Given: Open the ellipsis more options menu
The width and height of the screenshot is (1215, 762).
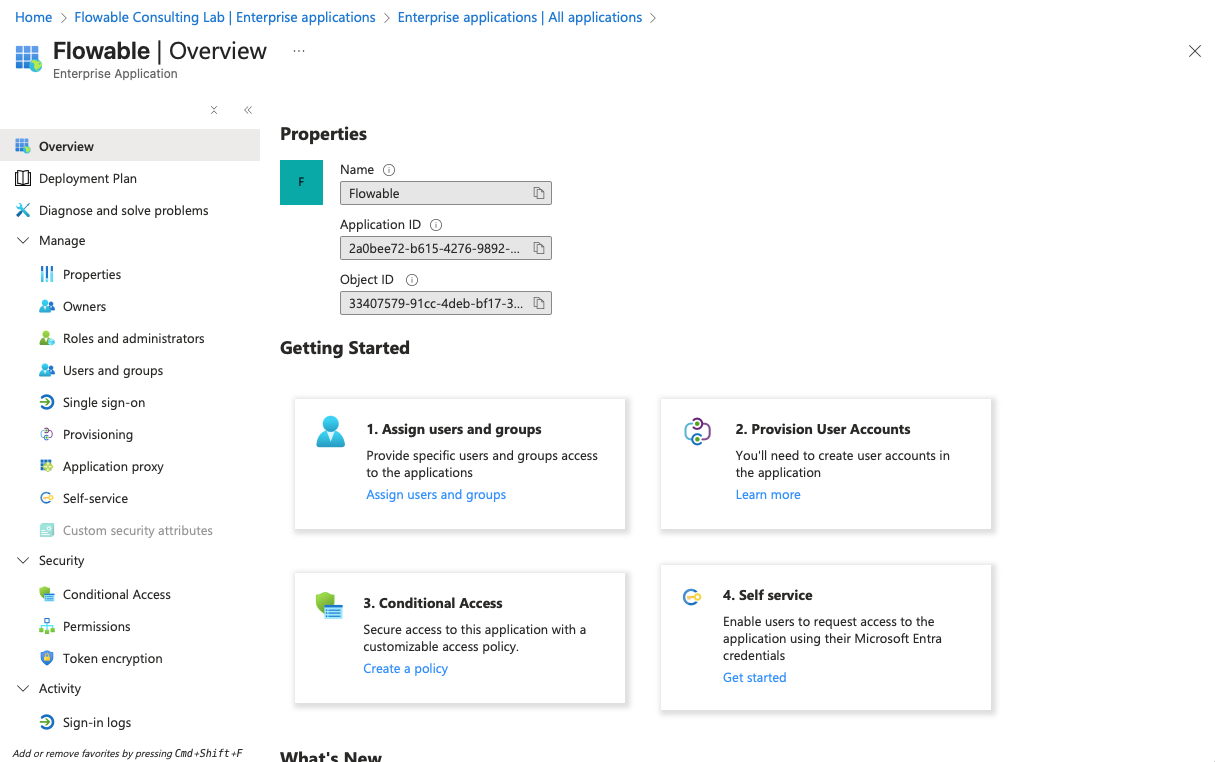Looking at the screenshot, I should coord(299,51).
